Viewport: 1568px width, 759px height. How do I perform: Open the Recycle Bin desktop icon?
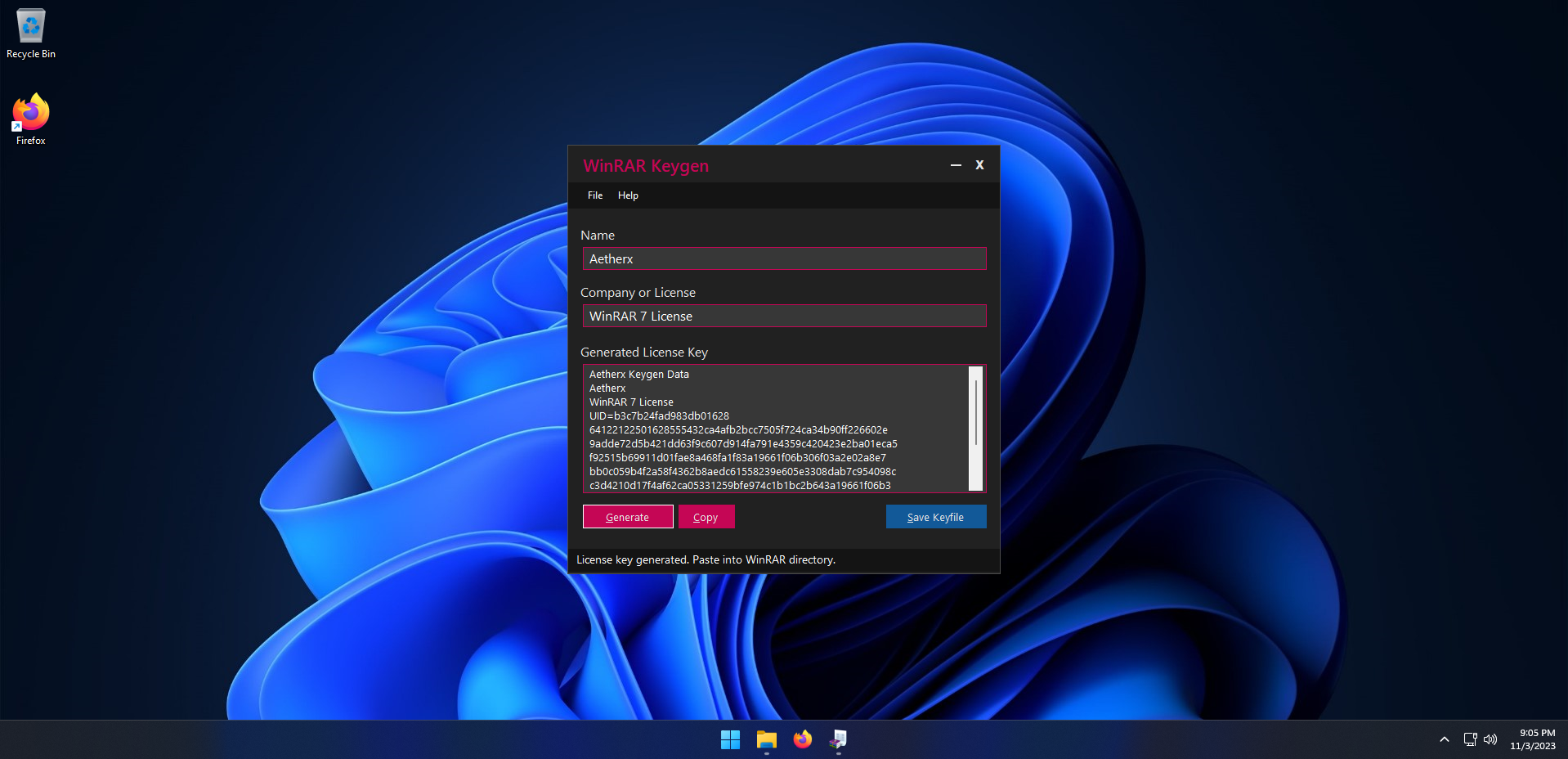point(31,34)
